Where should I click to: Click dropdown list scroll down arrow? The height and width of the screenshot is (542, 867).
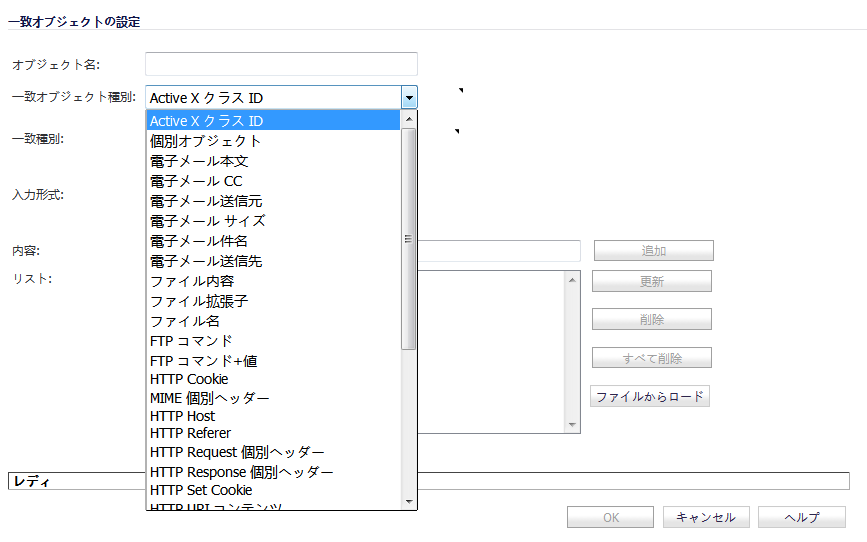(409, 502)
